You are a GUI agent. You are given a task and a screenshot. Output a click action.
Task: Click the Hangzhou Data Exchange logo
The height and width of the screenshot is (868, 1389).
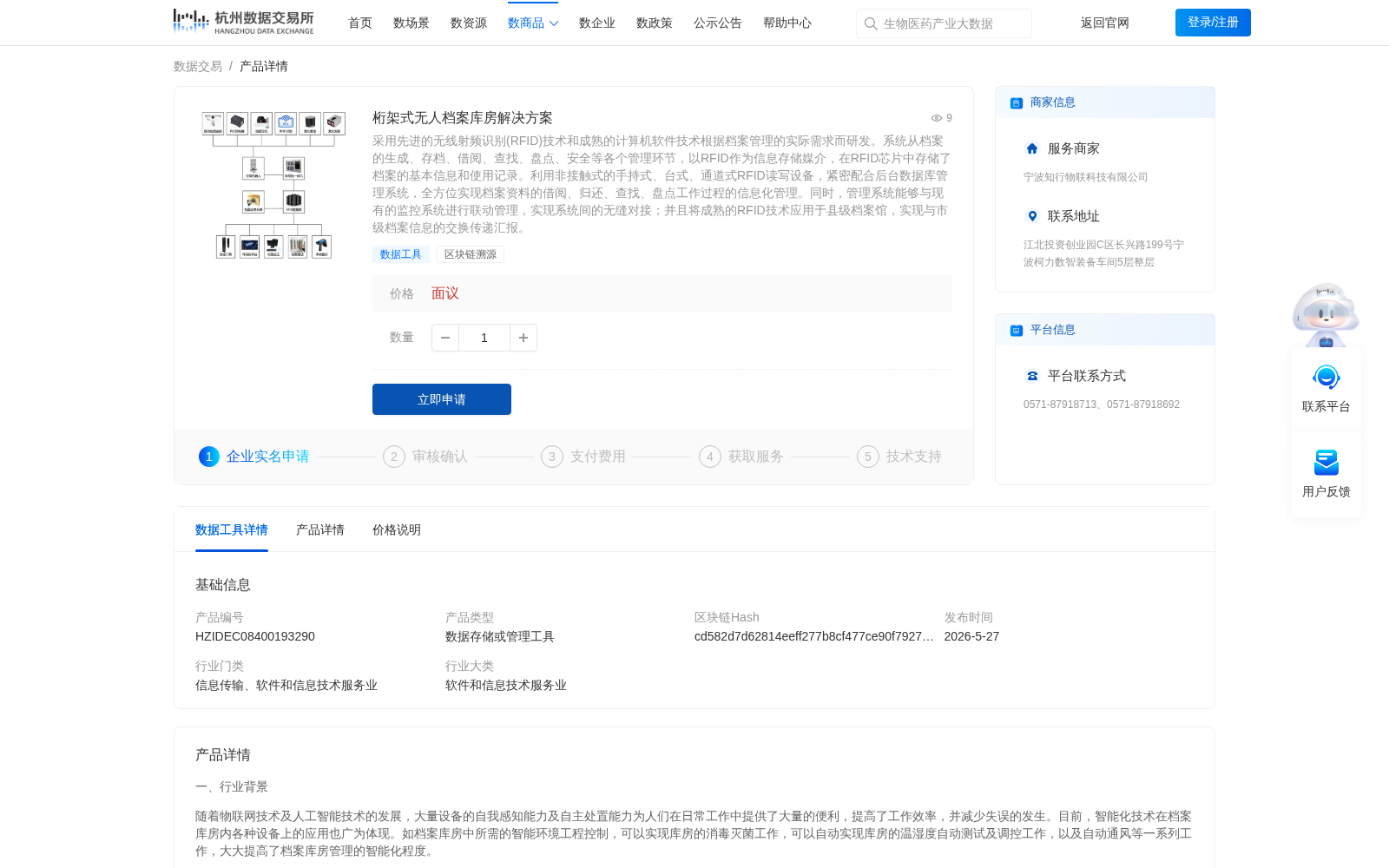(x=244, y=22)
